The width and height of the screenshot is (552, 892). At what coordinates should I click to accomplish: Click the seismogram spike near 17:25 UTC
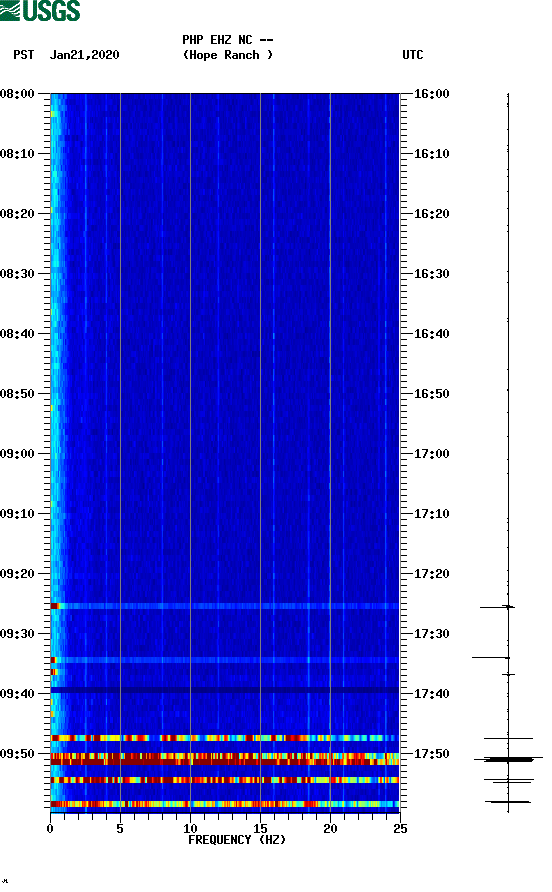pos(497,608)
